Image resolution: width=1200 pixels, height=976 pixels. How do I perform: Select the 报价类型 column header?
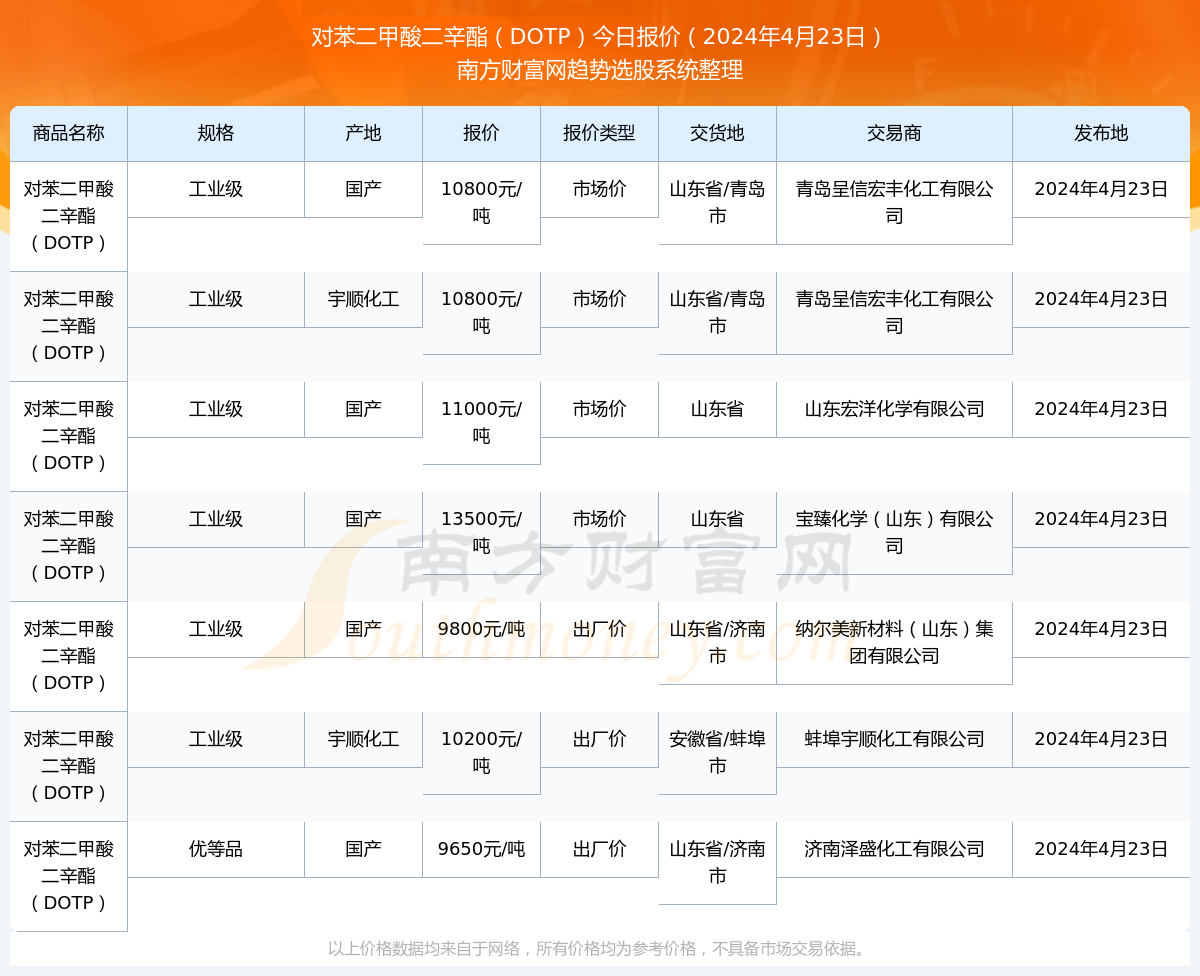[x=599, y=133]
